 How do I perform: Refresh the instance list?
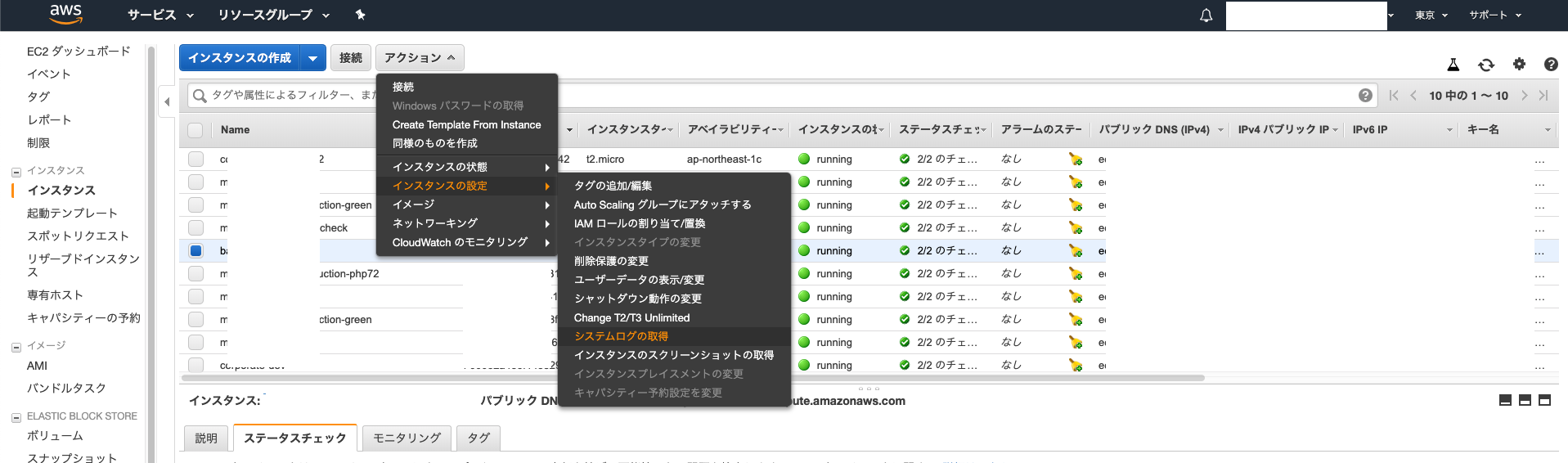pos(1486,65)
